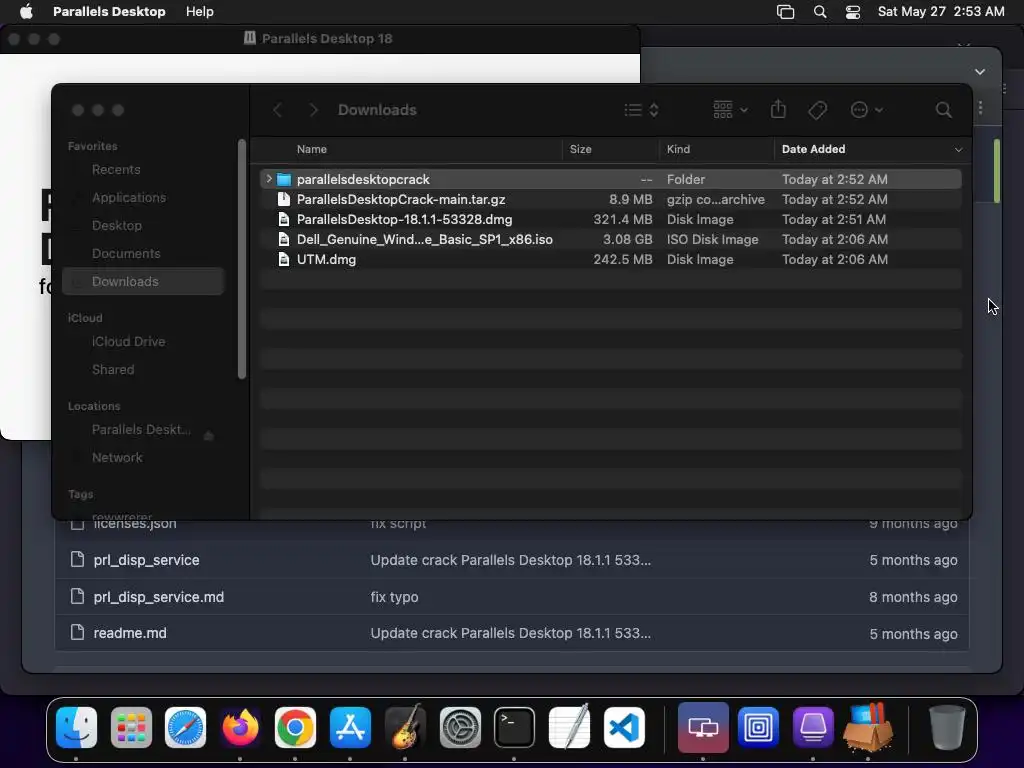The image size is (1024, 768).
Task: Open the Finder group-by dropdown
Action: tap(730, 110)
